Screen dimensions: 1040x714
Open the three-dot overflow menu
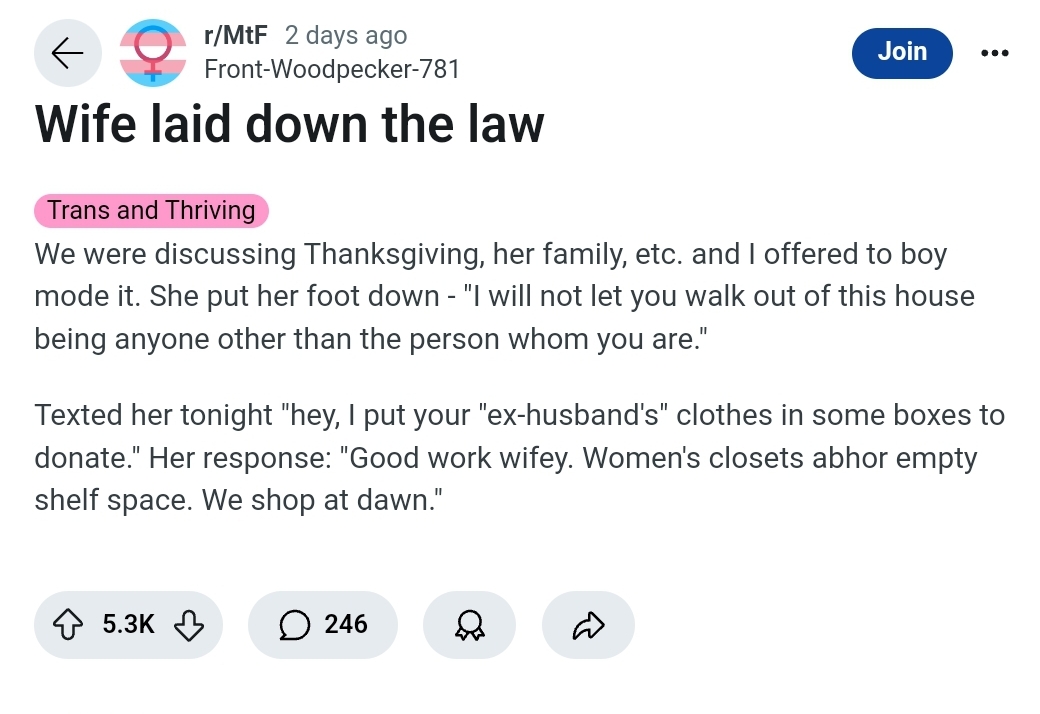(x=994, y=53)
